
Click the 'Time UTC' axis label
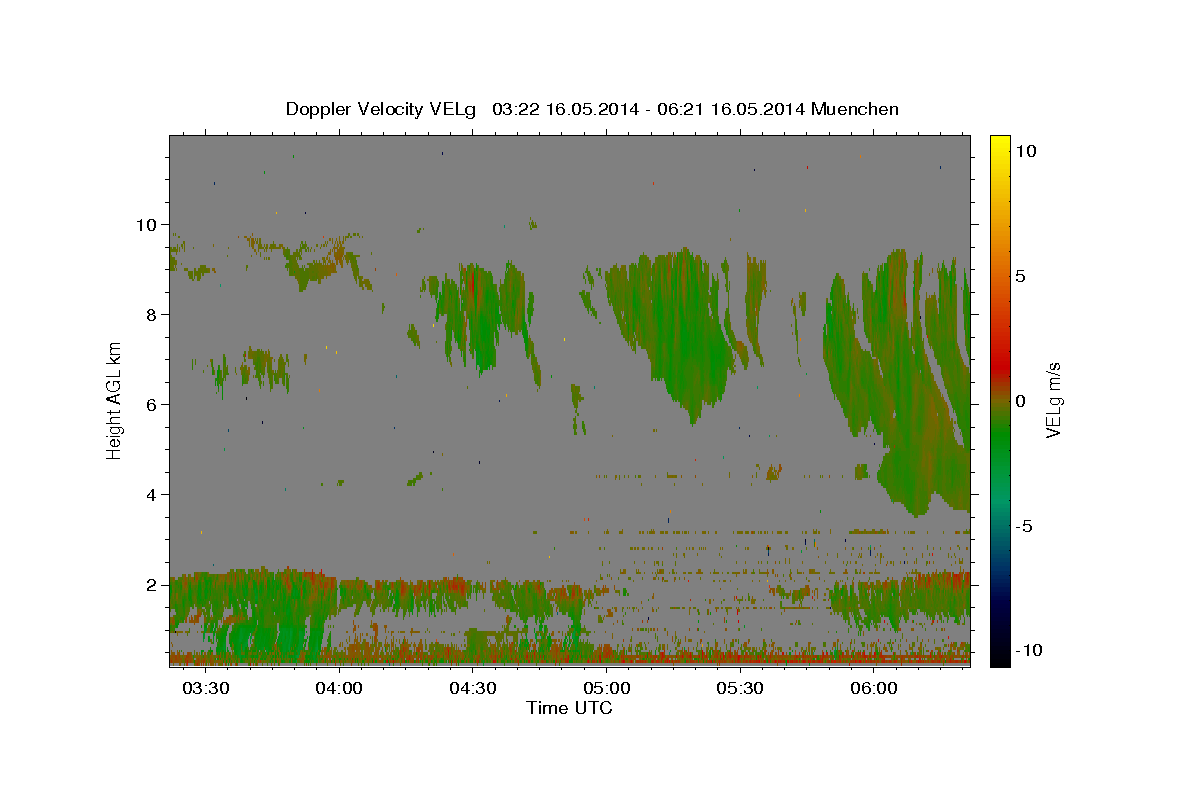(569, 708)
